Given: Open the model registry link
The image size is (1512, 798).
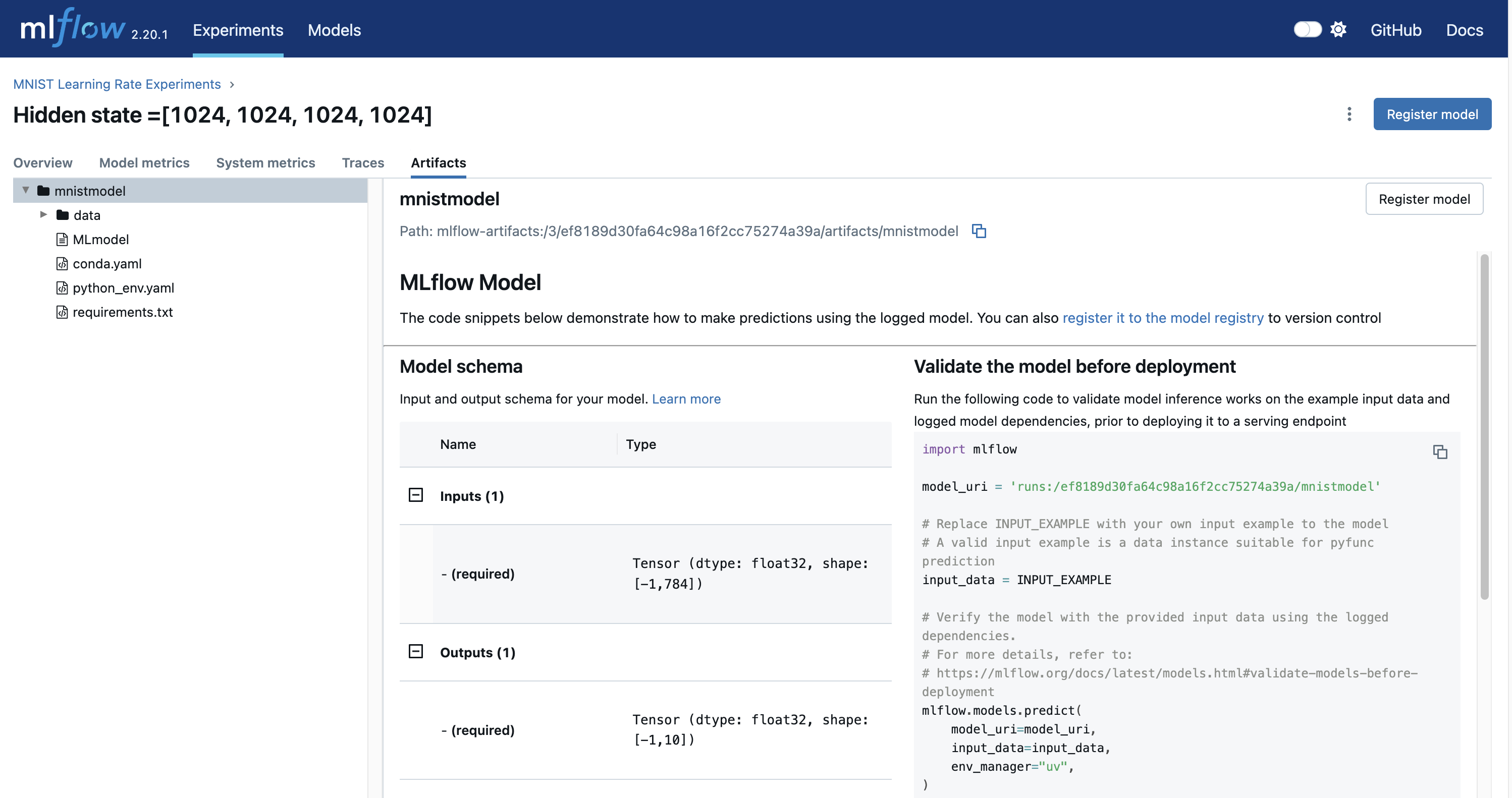Looking at the screenshot, I should [1163, 317].
